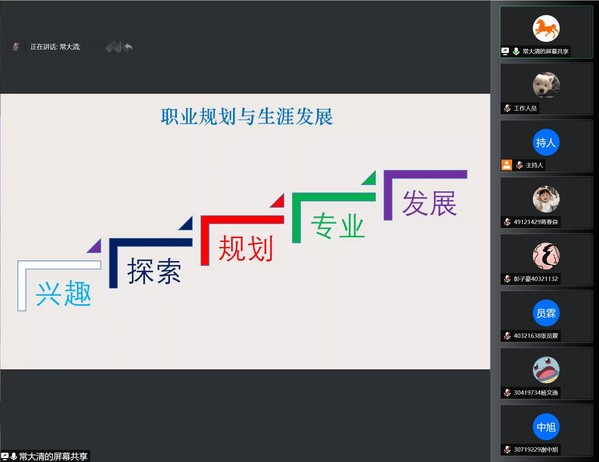Select the blue 员霖 avatar circle

tap(546, 313)
